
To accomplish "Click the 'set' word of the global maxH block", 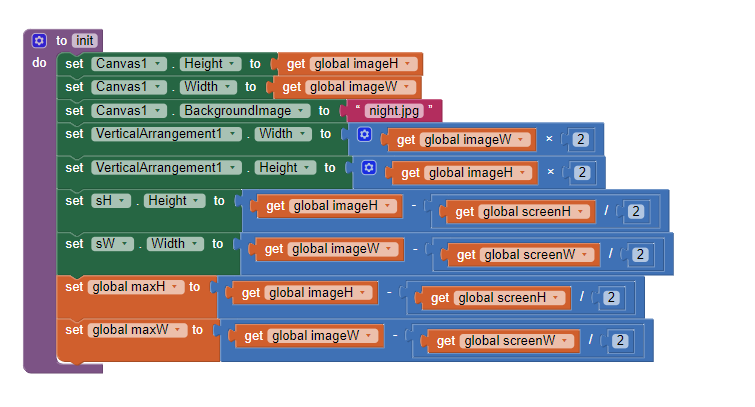I will tap(74, 287).
